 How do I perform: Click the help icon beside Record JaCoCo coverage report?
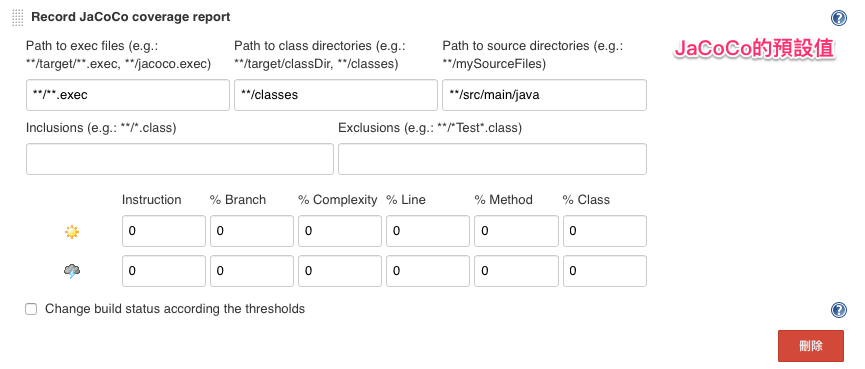[839, 18]
